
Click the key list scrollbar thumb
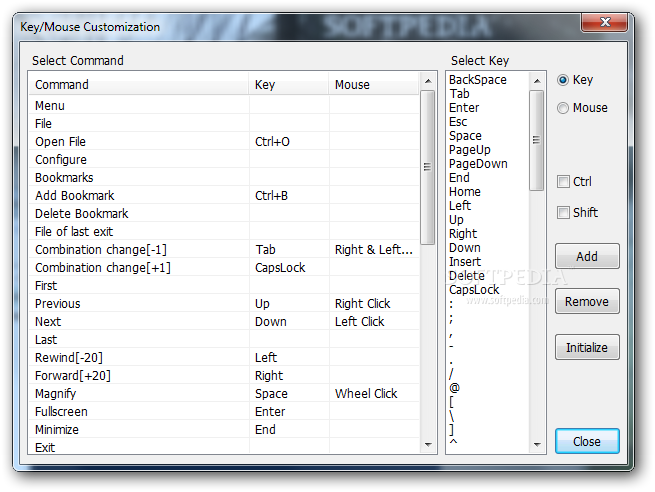537,140
